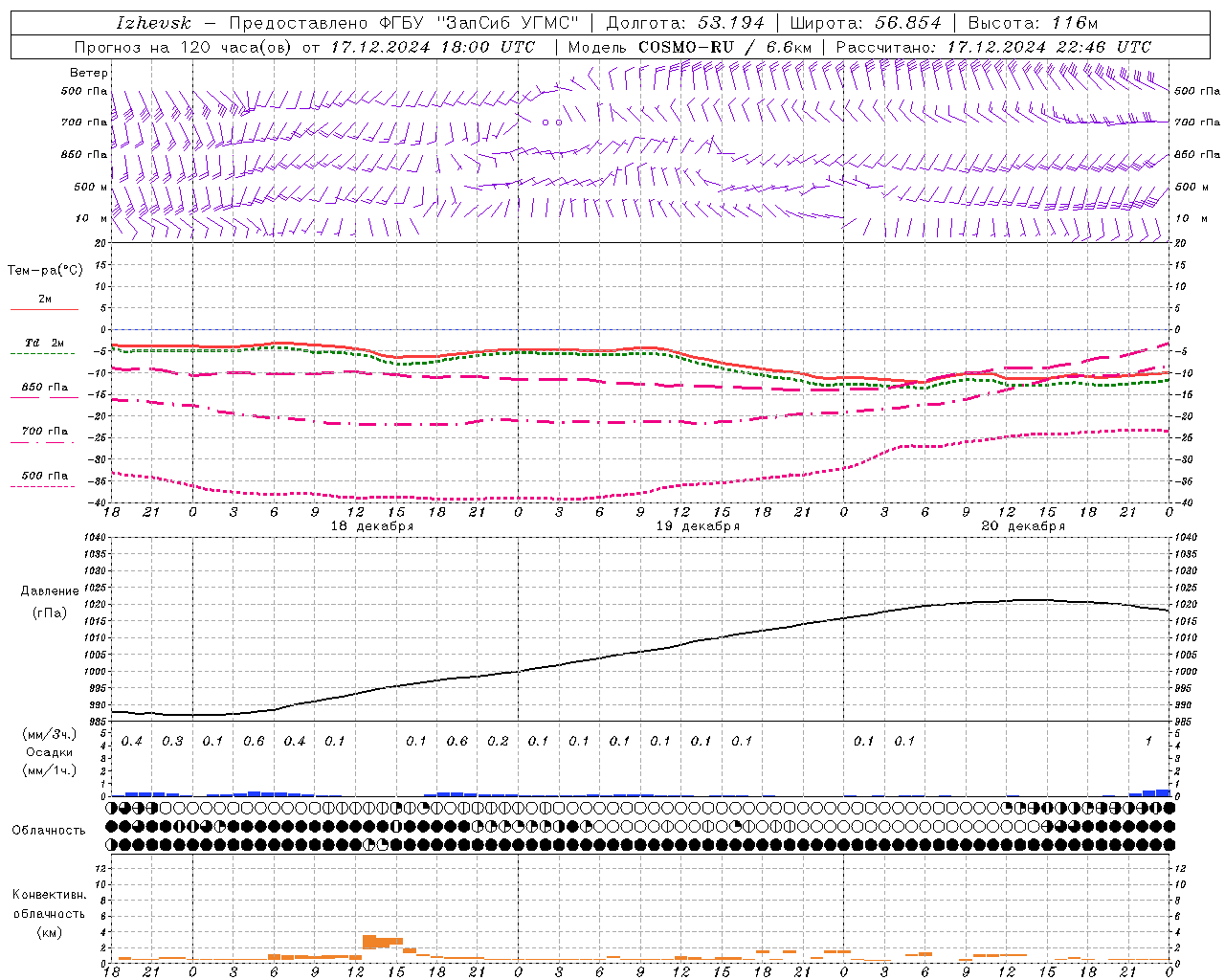Select the Td 2м dew point legend entry
Viewport: 1225px width, 980px height.
pyautogui.click(x=45, y=343)
